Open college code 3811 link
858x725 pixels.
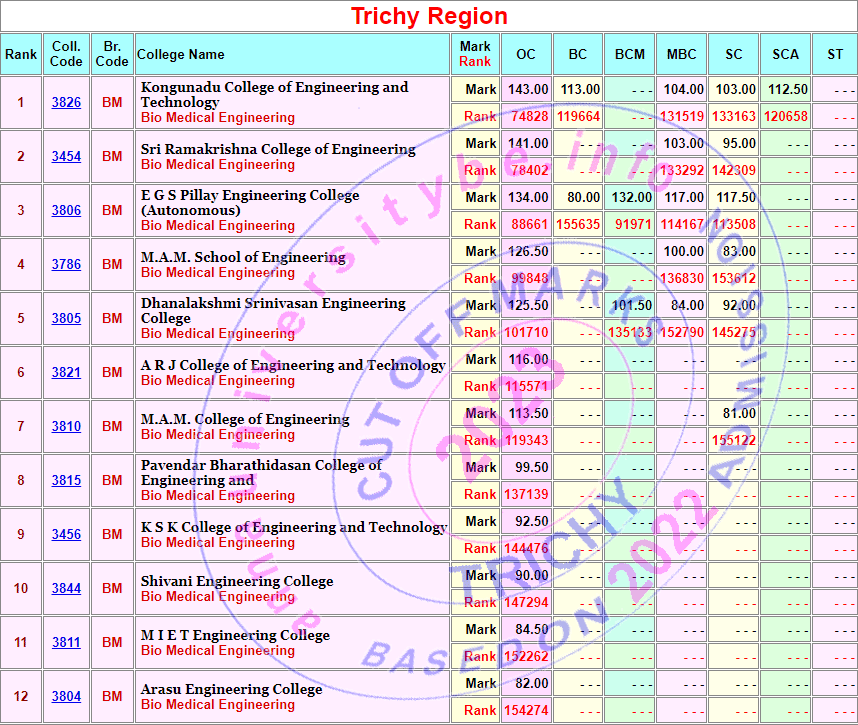coord(66,643)
